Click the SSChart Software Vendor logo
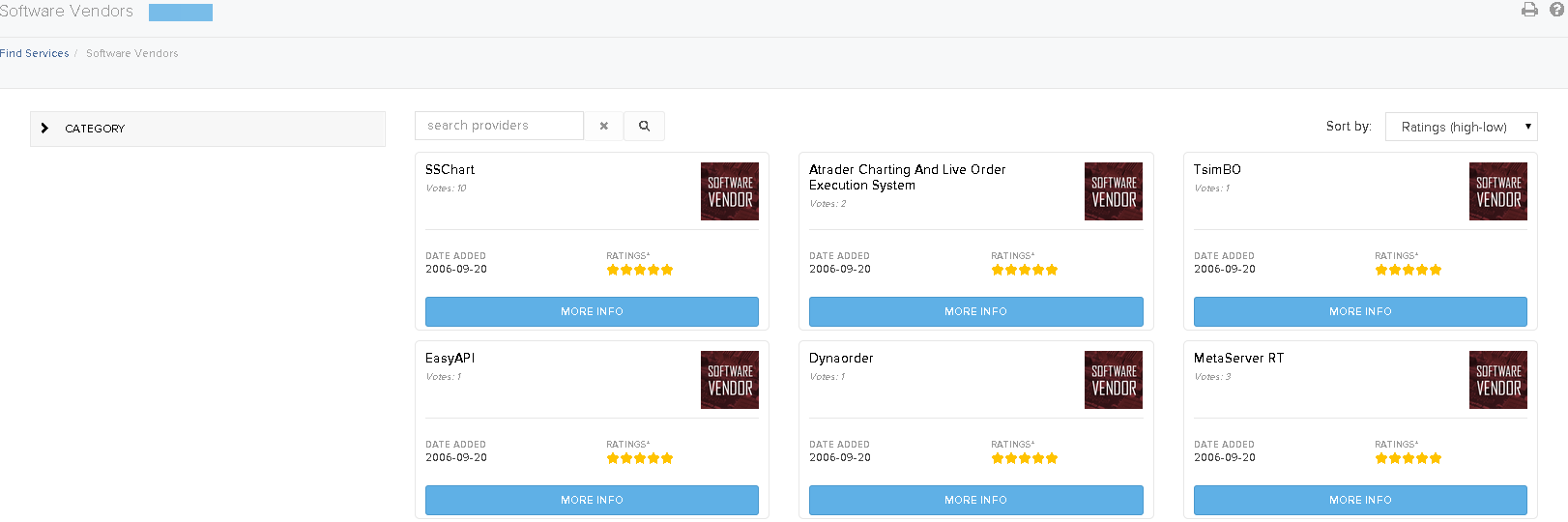This screenshot has width=1568, height=522. [x=730, y=191]
